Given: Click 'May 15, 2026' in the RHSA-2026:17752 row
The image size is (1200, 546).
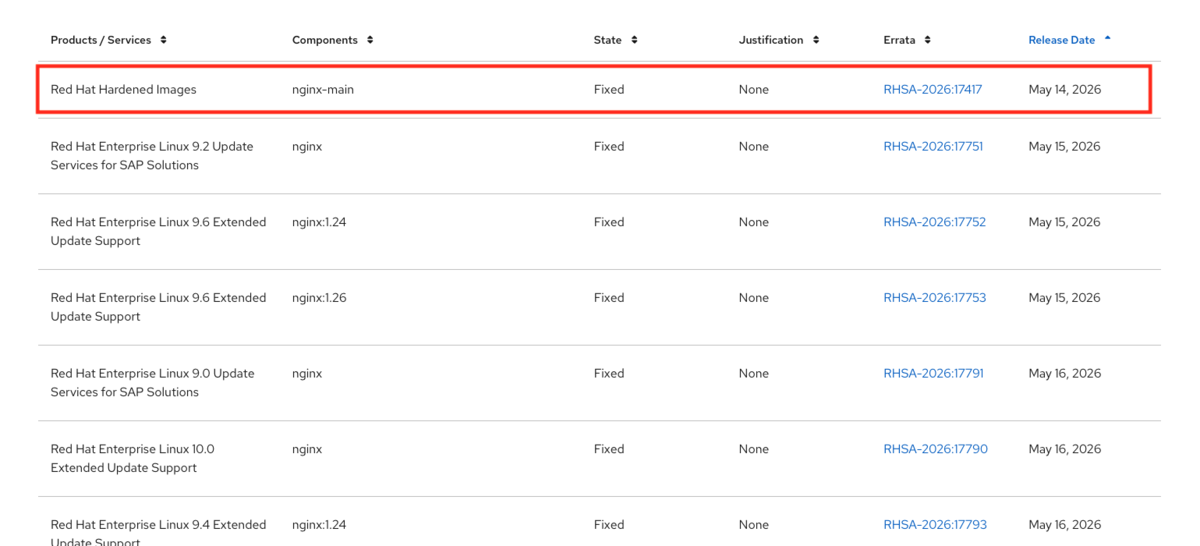Looking at the screenshot, I should [x=1065, y=222].
